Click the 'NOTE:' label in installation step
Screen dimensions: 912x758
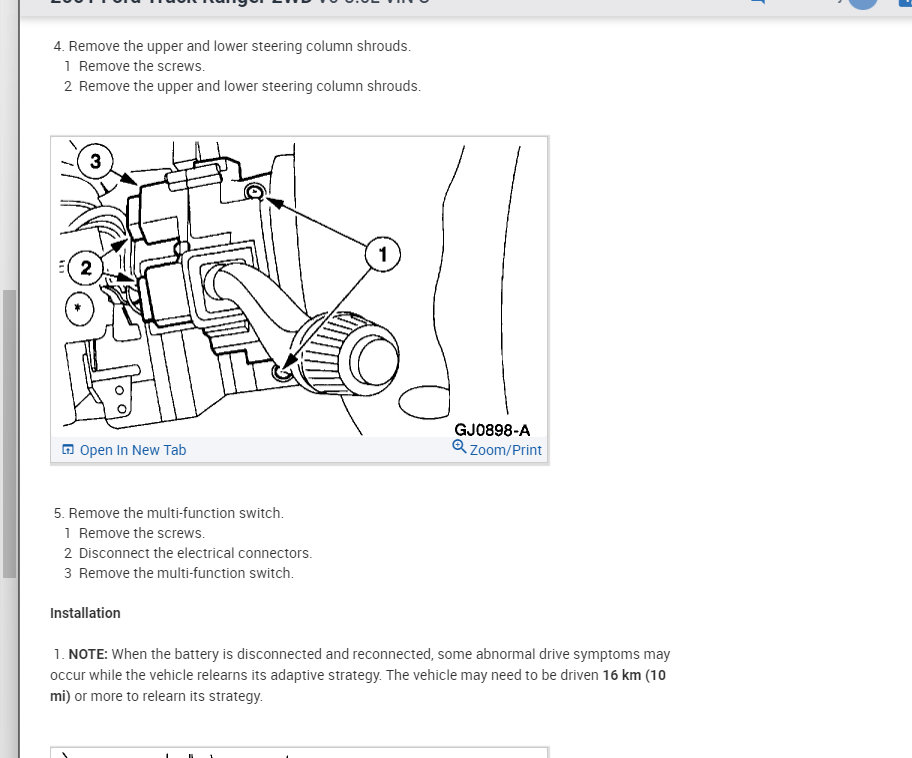(88, 654)
